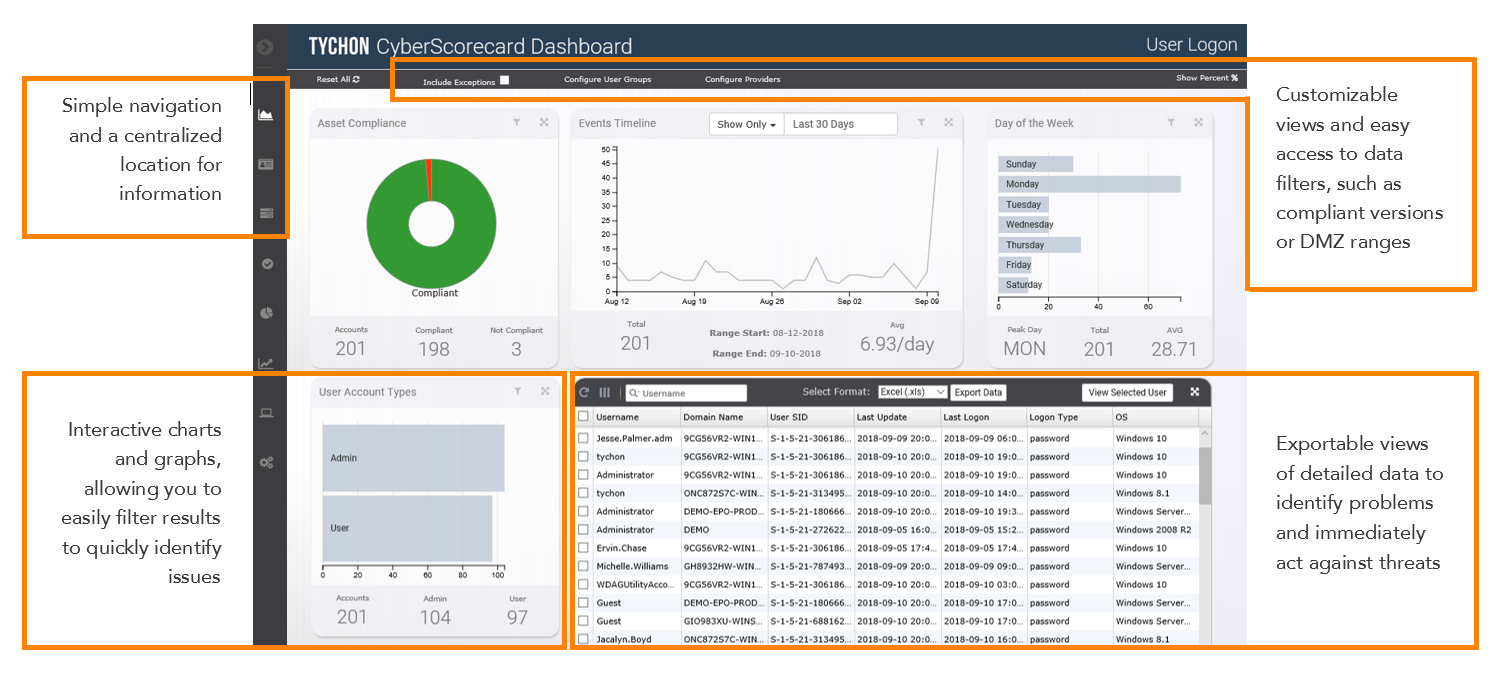Click the green Compliant donut segment

coord(432,267)
